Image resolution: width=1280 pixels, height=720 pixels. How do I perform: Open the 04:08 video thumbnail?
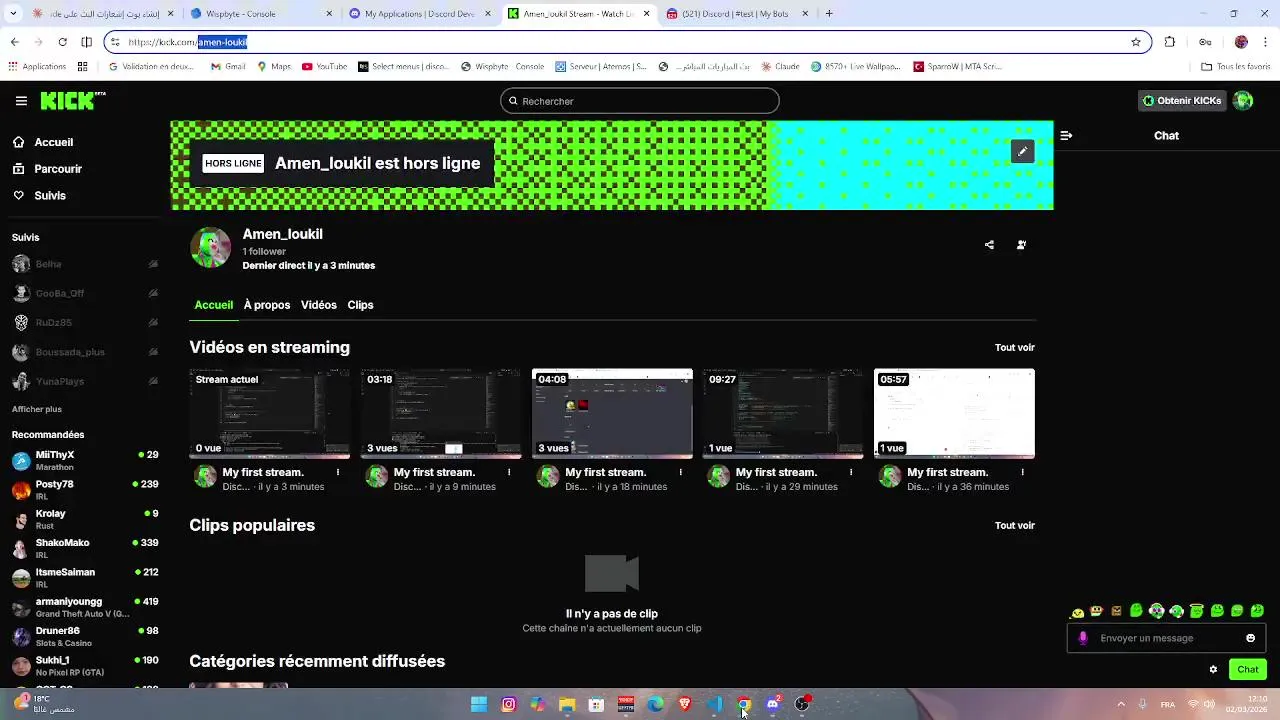[x=612, y=414]
